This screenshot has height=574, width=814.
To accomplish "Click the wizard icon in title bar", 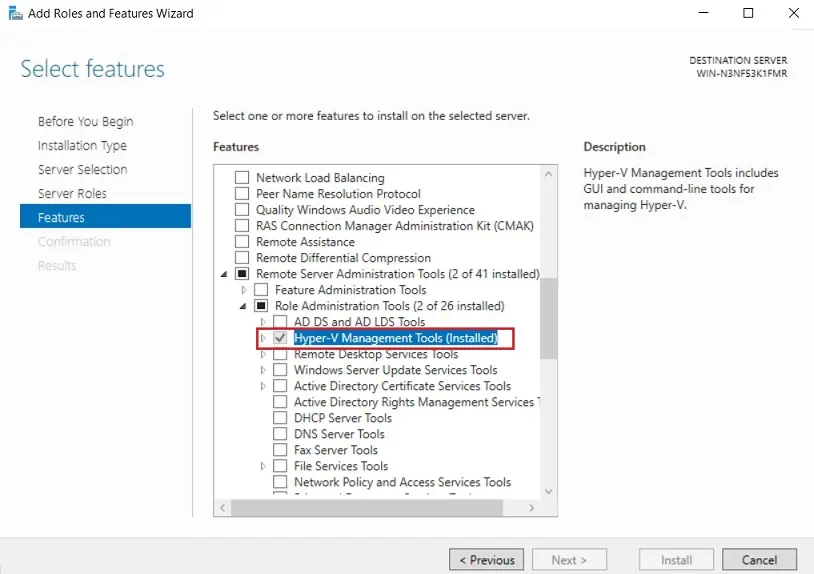I will click(x=16, y=14).
